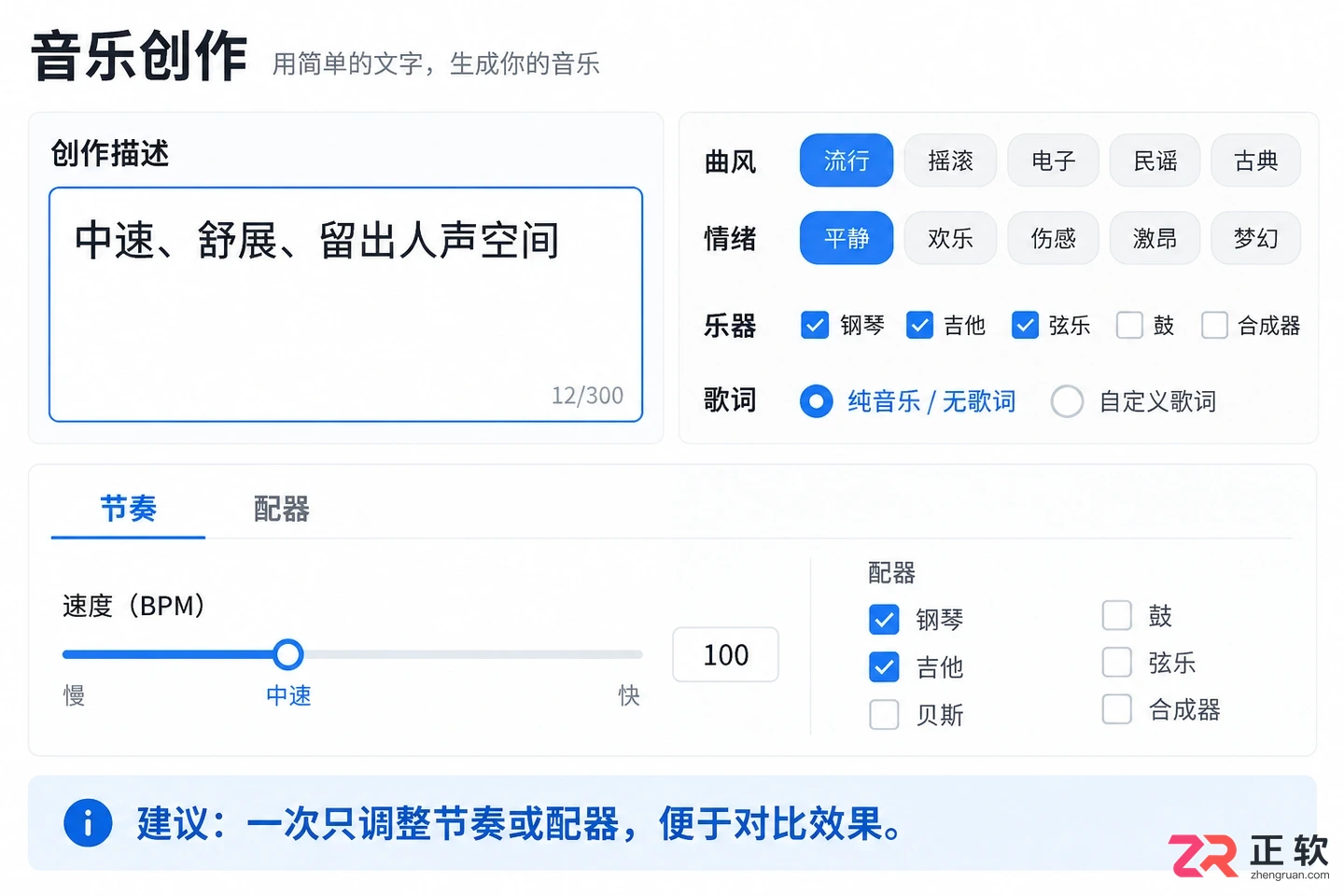Click the 音乐创作 page title
1344x896 pixels.
click(140, 56)
